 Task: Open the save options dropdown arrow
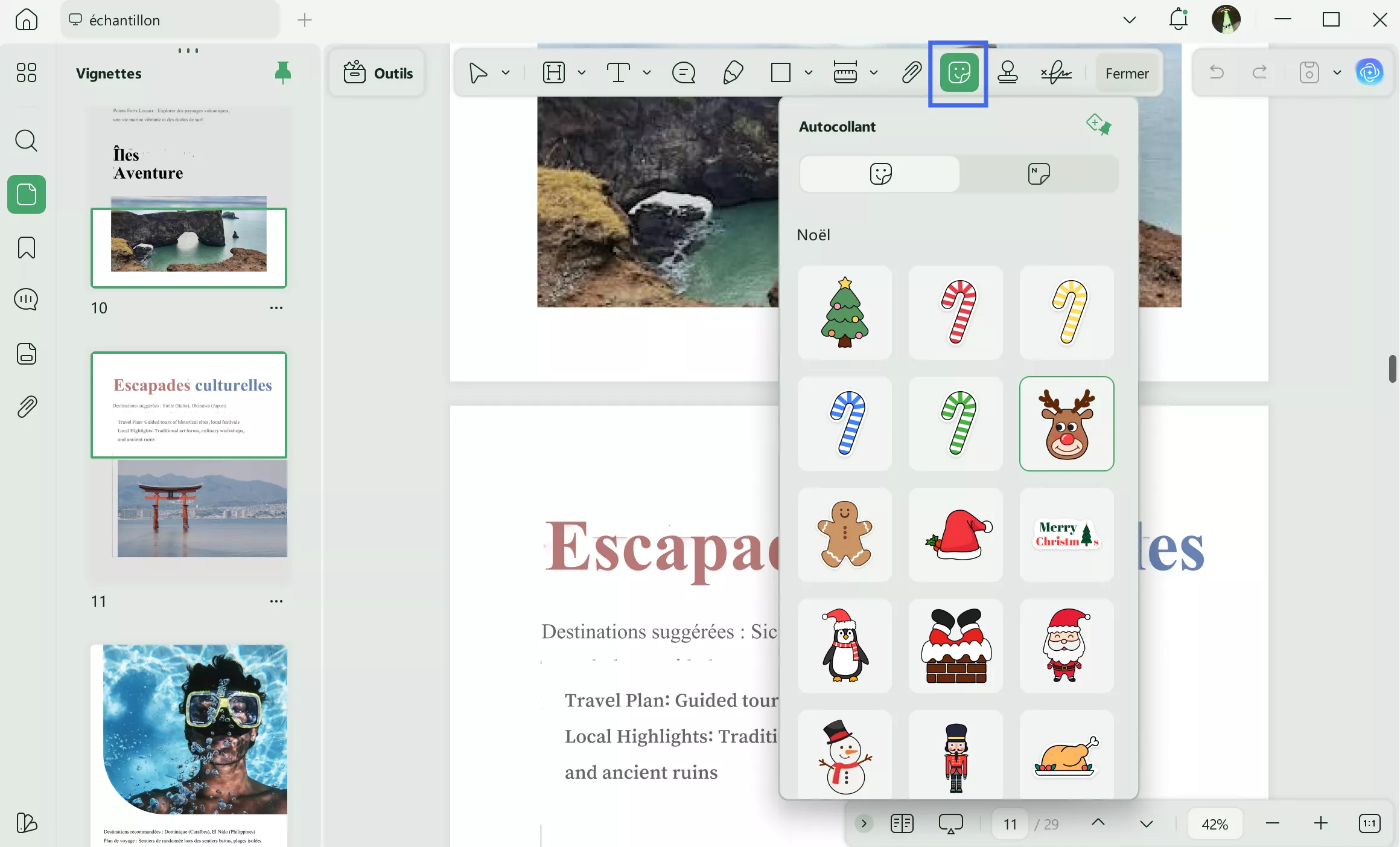(1337, 73)
